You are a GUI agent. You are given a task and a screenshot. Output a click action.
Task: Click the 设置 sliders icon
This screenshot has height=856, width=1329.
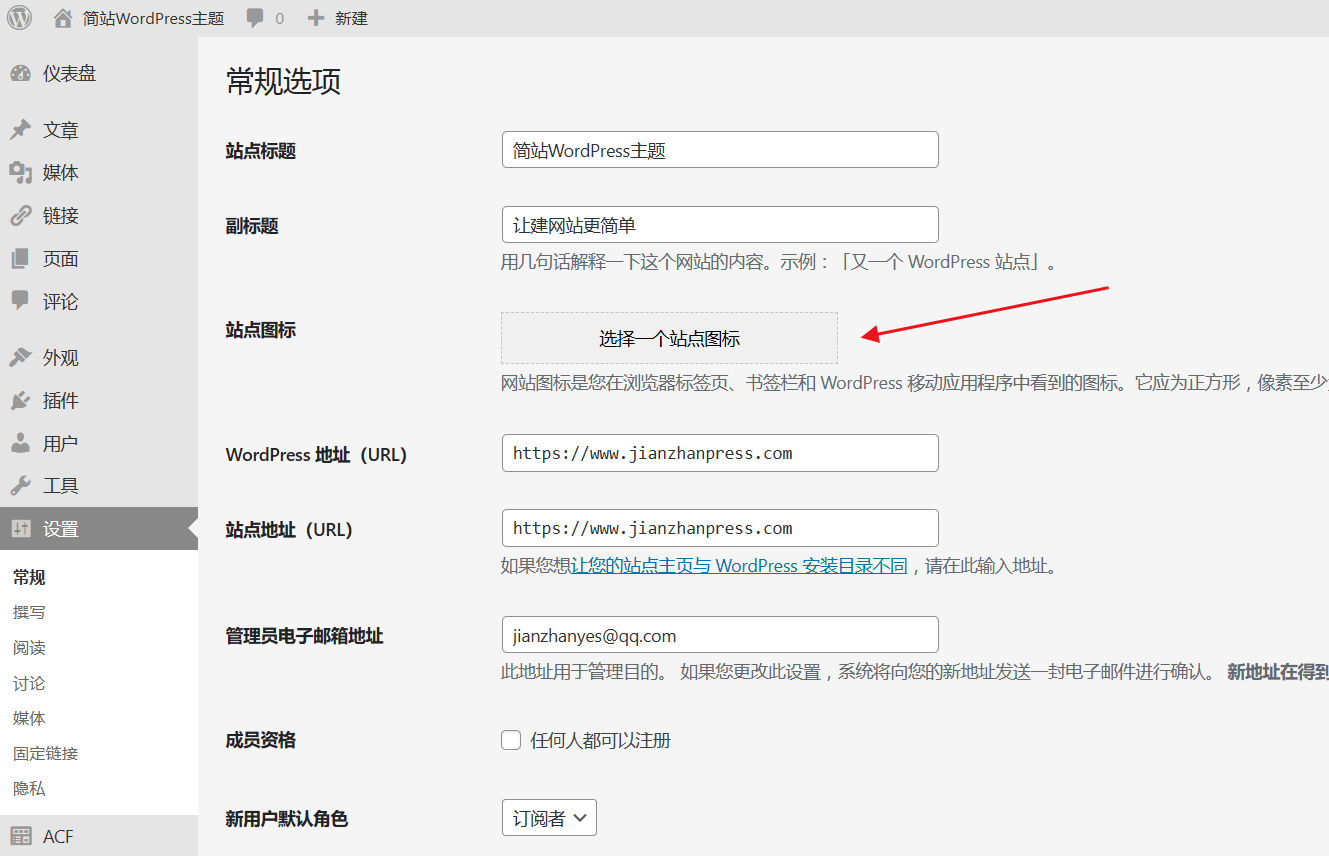(20, 529)
